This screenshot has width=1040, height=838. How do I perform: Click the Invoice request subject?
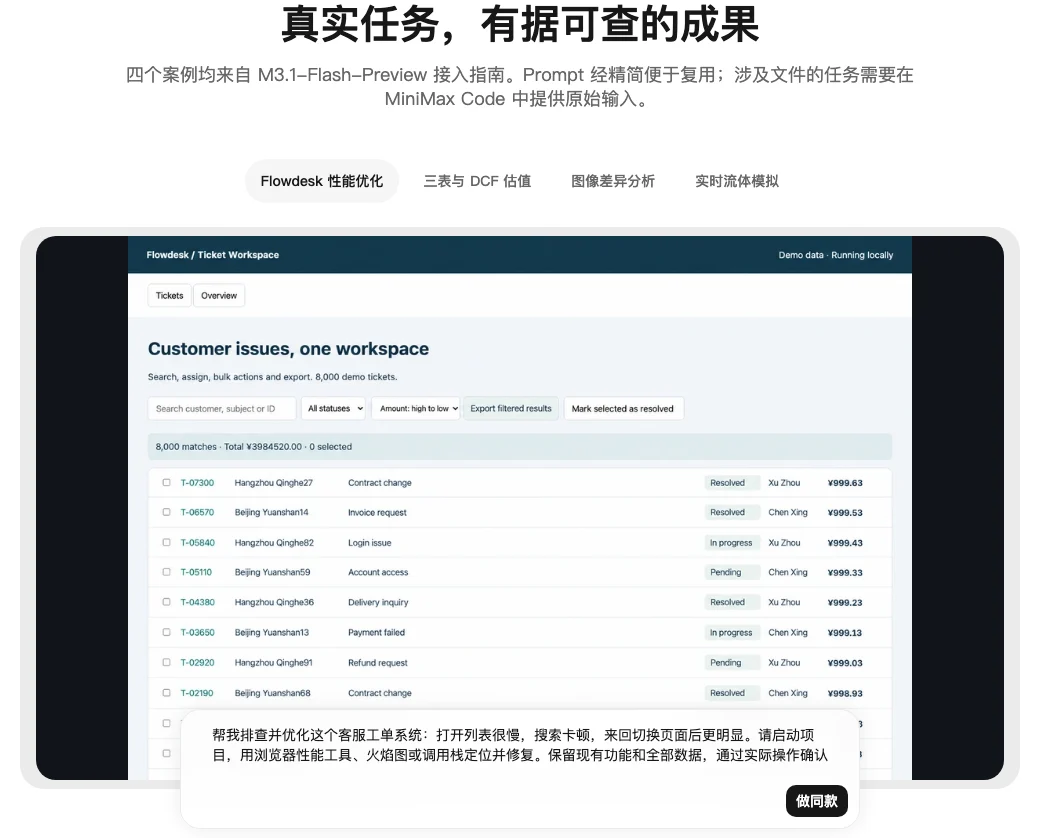[x=377, y=512]
